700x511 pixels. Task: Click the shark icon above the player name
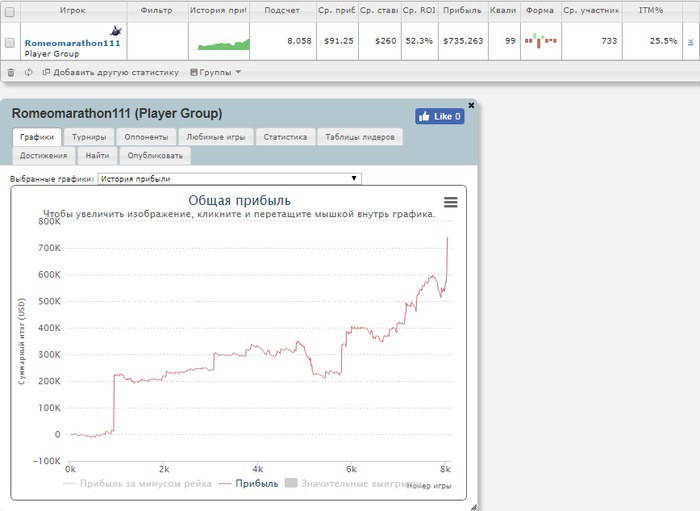[x=116, y=31]
